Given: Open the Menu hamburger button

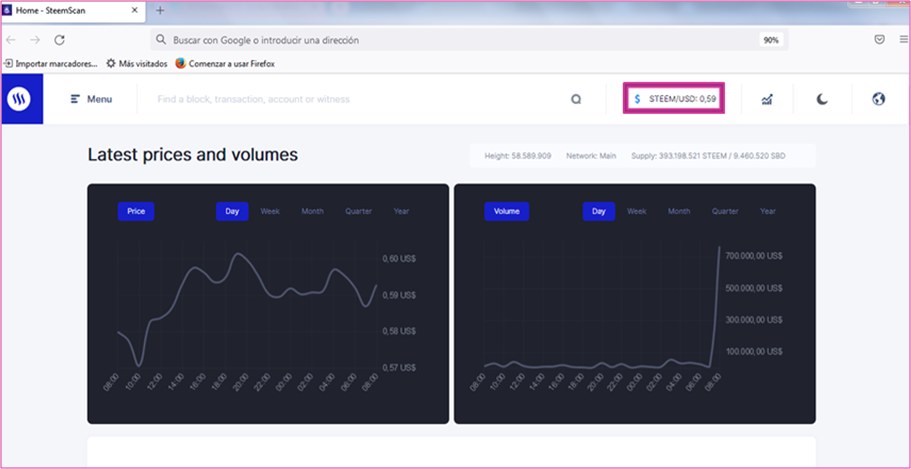Looking at the screenshot, I should tap(91, 99).
